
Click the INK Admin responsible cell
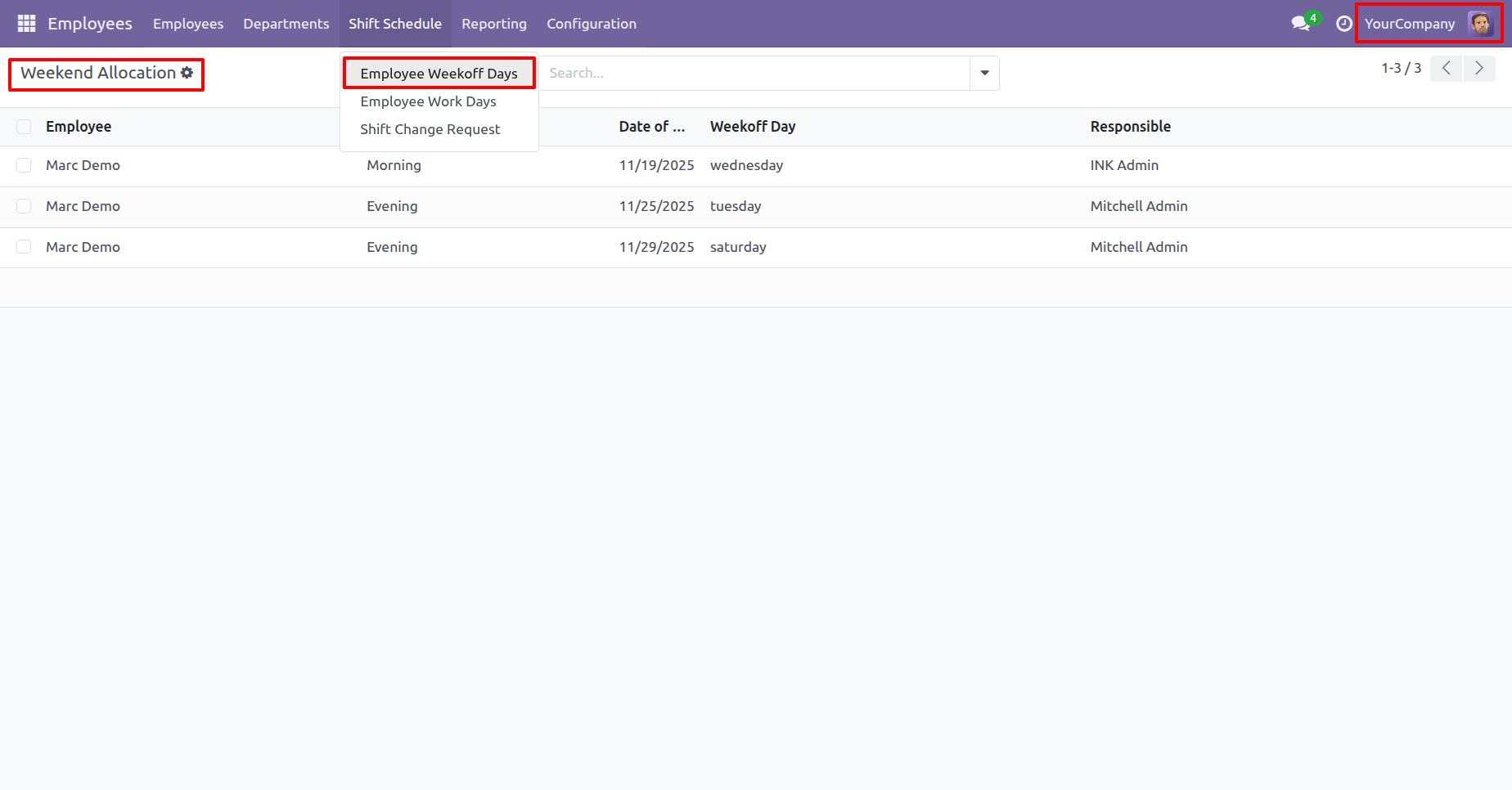pyautogui.click(x=1124, y=165)
